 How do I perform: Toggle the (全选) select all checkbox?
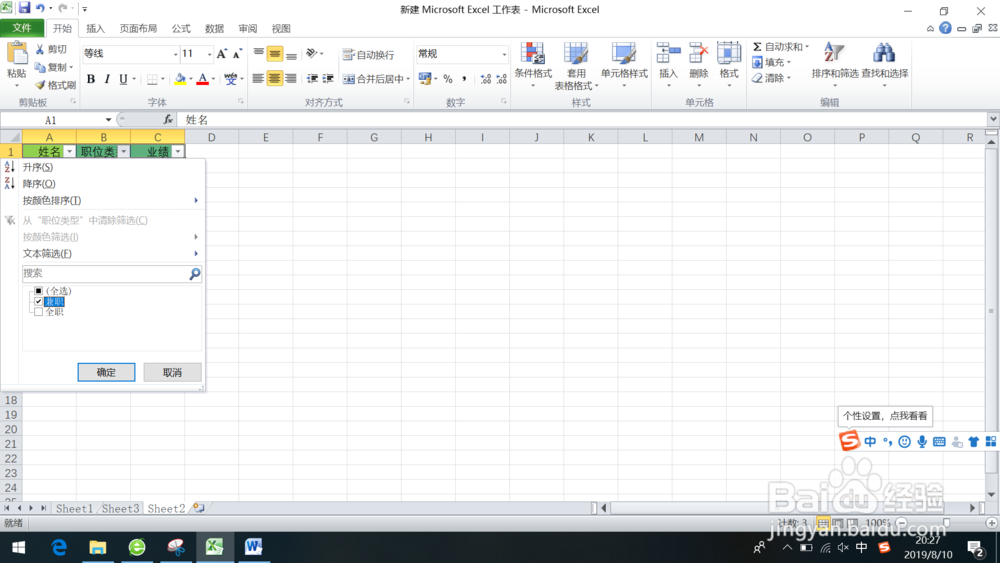click(x=38, y=291)
